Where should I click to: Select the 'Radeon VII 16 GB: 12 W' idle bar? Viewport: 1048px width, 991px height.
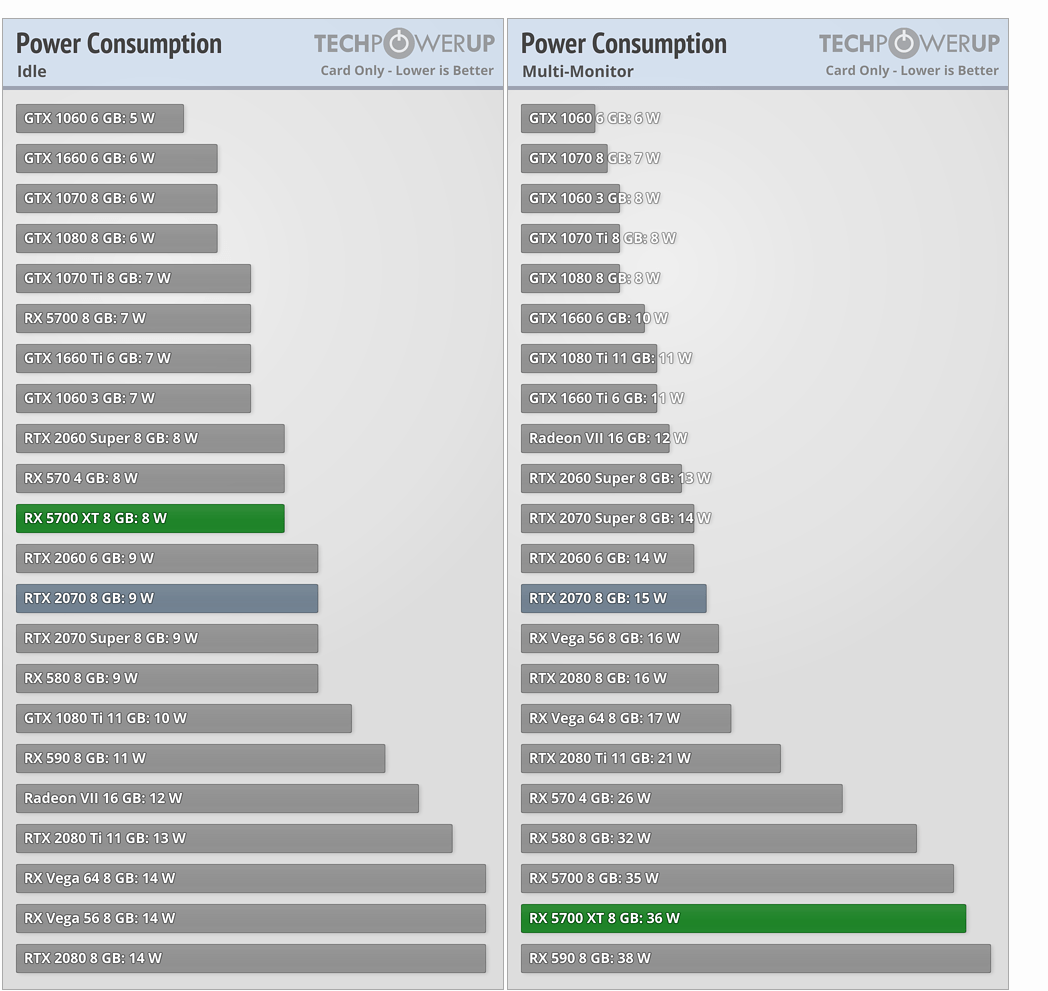217,799
